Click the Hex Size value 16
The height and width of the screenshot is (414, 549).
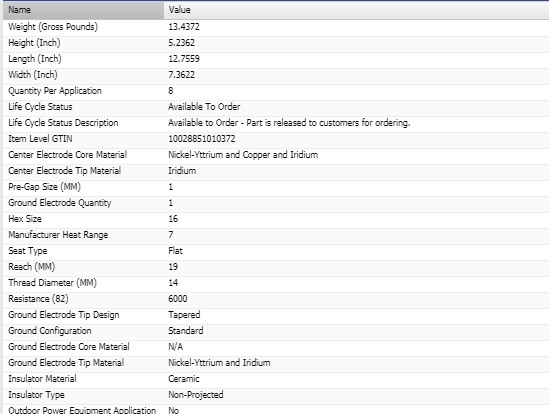[173, 219]
